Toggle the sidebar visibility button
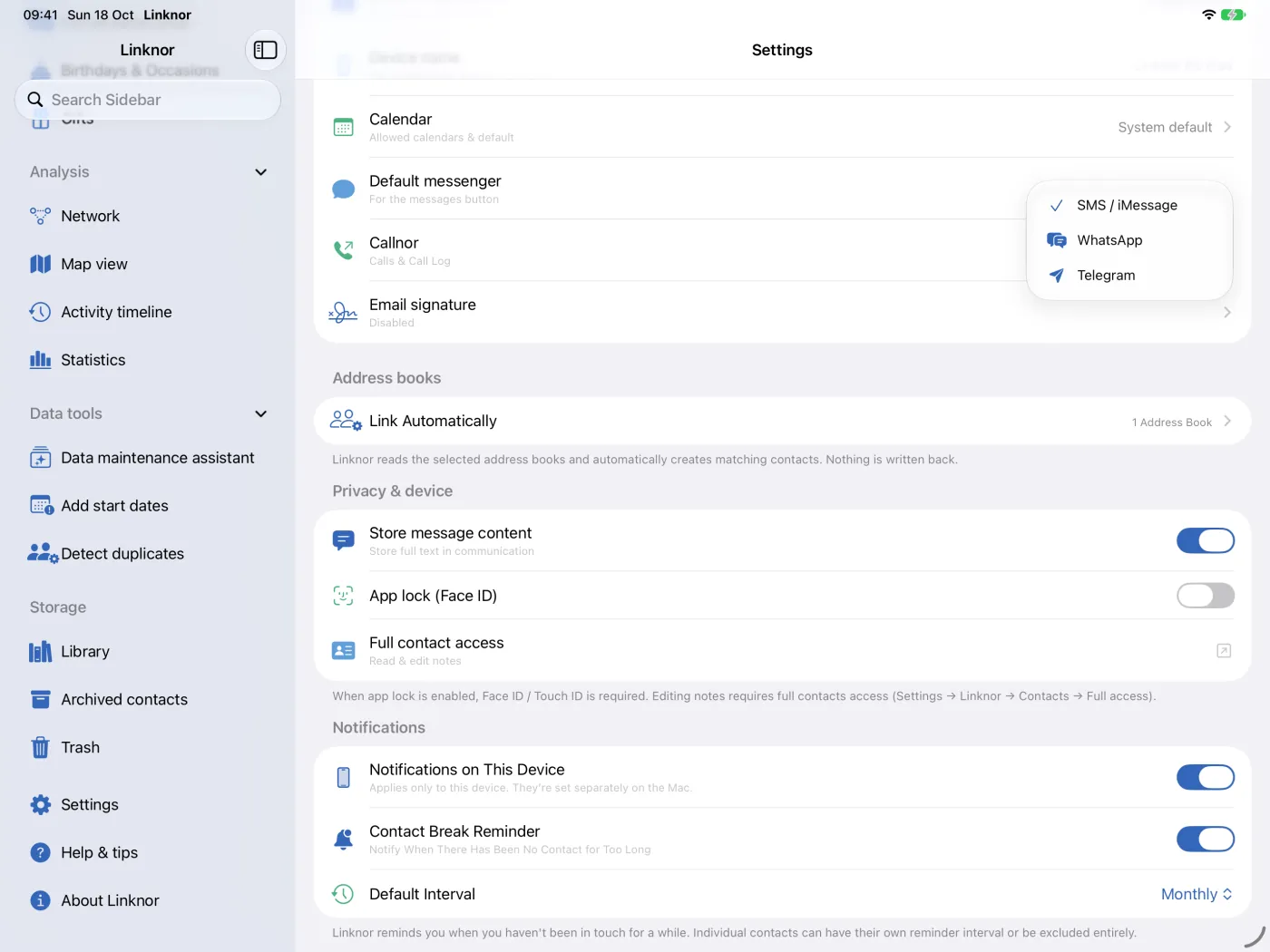 click(266, 50)
